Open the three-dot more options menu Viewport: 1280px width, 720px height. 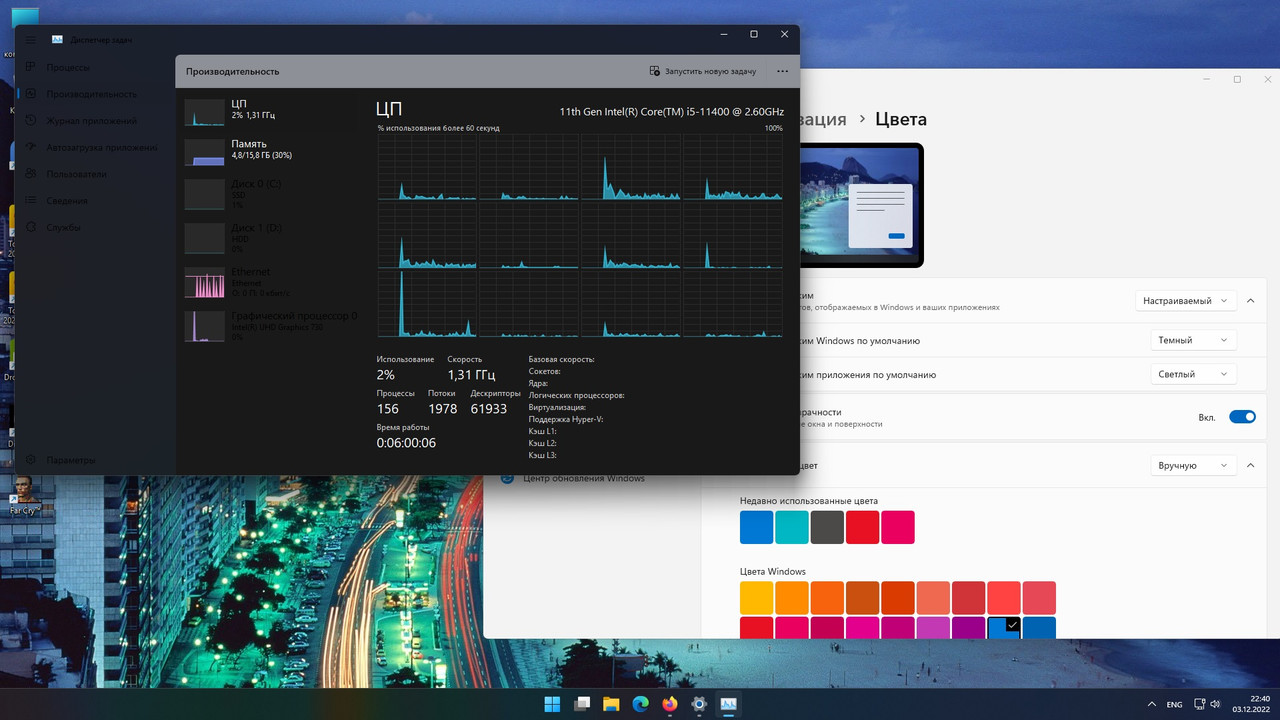(782, 72)
